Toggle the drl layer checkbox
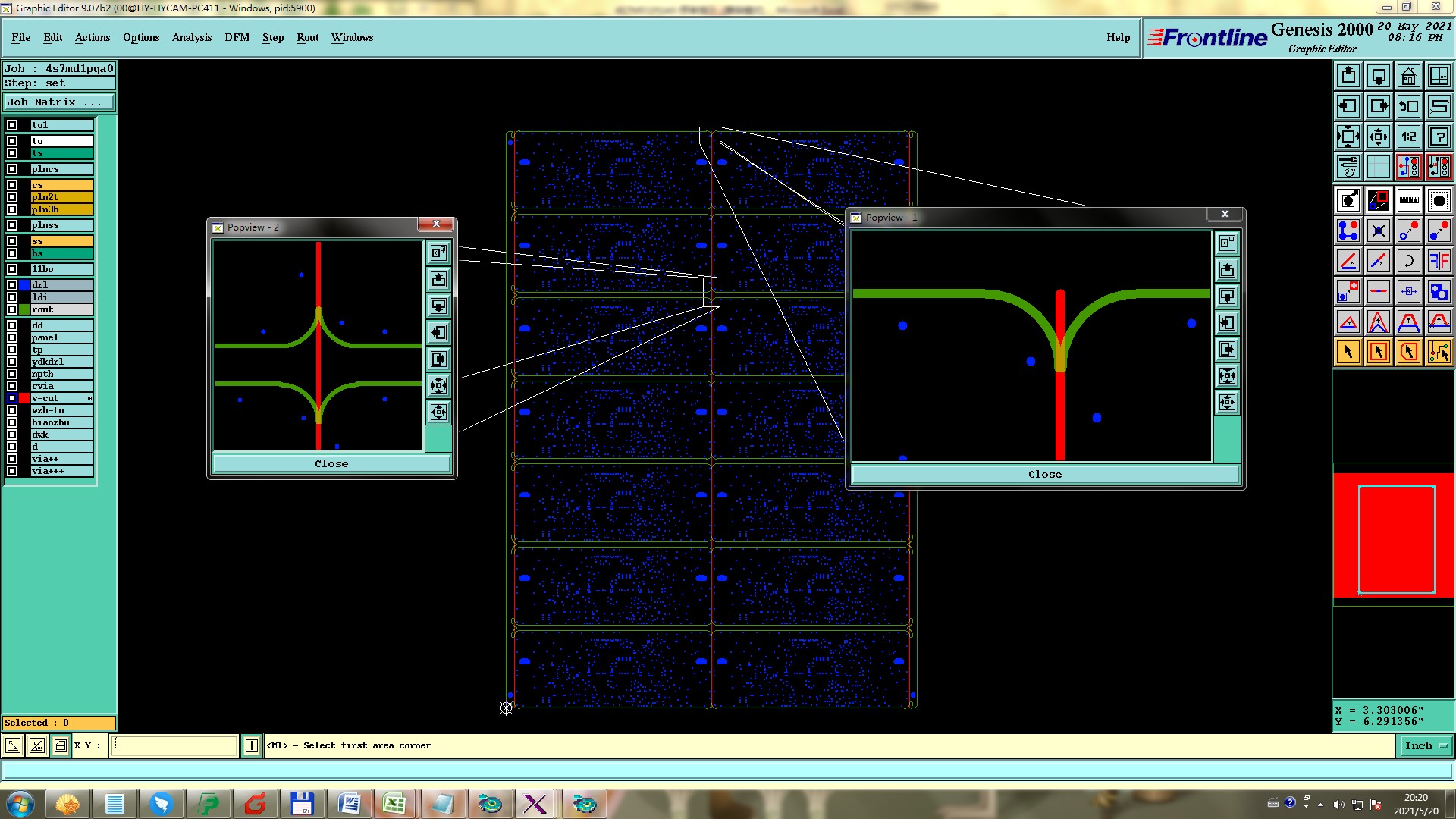The width and height of the screenshot is (1456, 819). 12,285
